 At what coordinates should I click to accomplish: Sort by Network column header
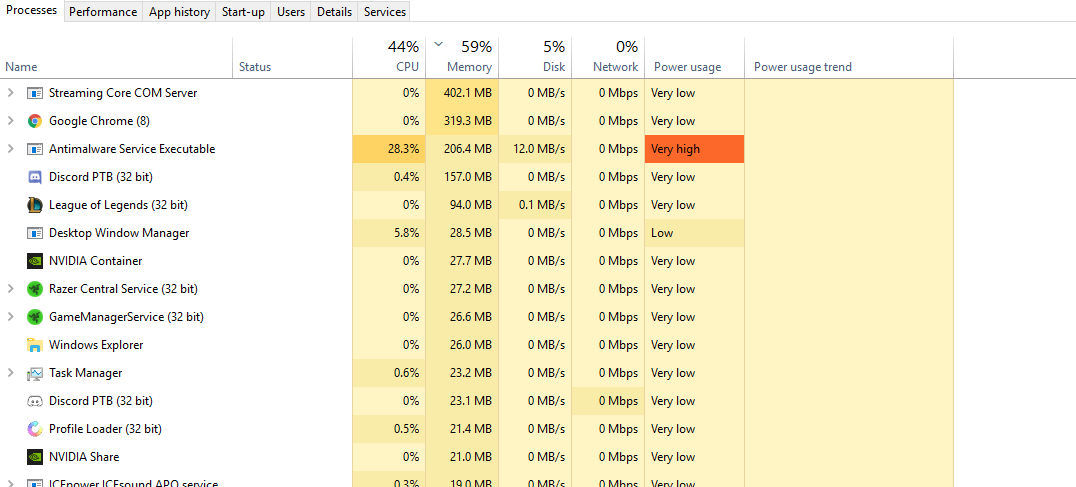click(x=608, y=58)
